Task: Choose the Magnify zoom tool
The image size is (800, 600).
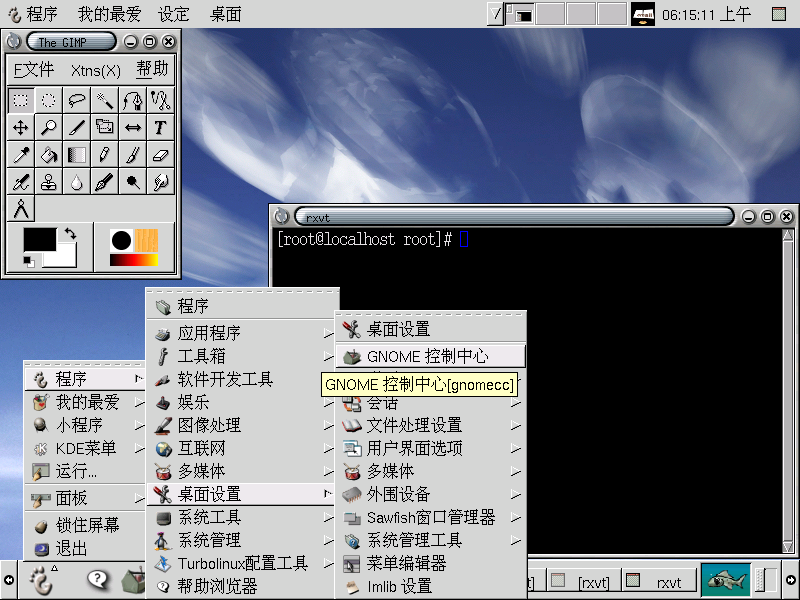Action: [x=48, y=128]
